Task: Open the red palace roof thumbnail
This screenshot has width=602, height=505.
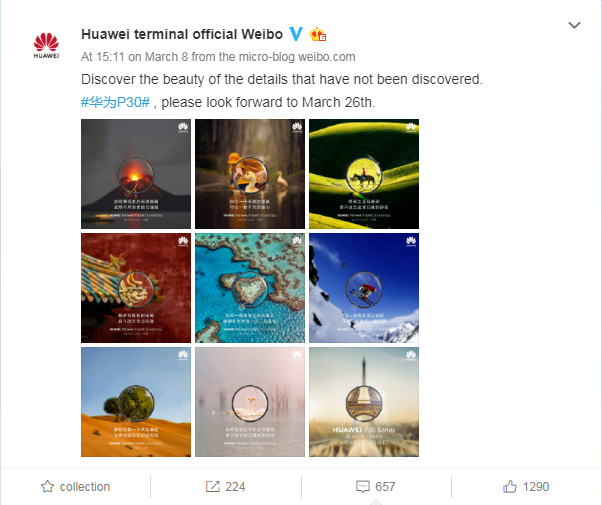Action: [136, 288]
